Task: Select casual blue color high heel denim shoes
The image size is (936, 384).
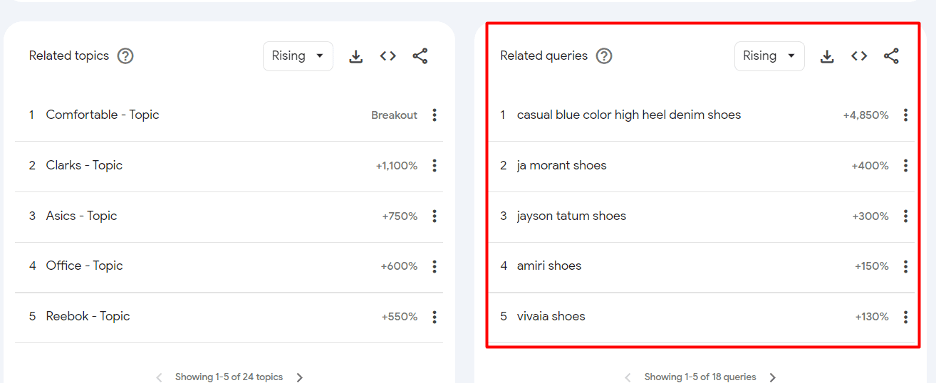Action: click(629, 115)
